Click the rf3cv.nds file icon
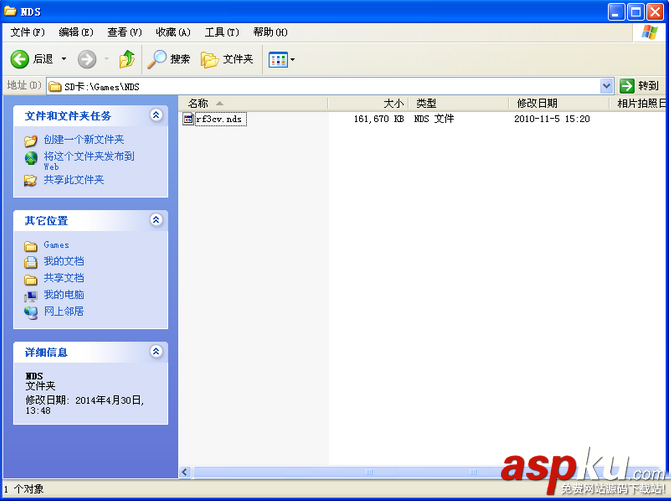Screen dimensions: 671x501 tap(188, 119)
